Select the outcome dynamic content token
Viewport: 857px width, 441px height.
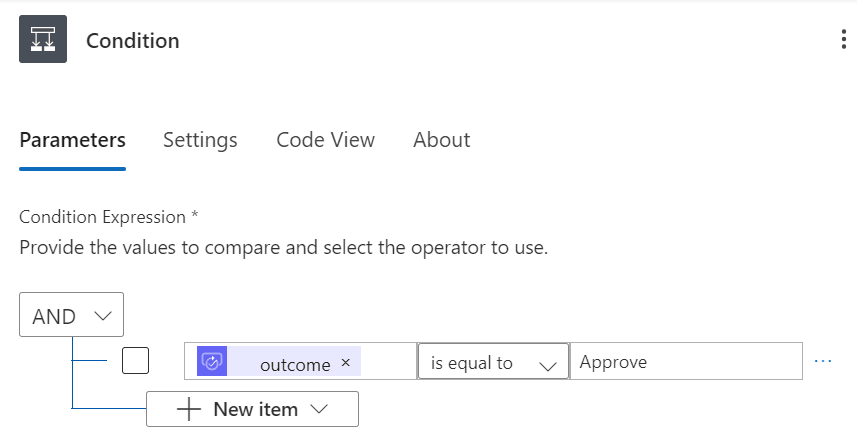[x=293, y=364]
